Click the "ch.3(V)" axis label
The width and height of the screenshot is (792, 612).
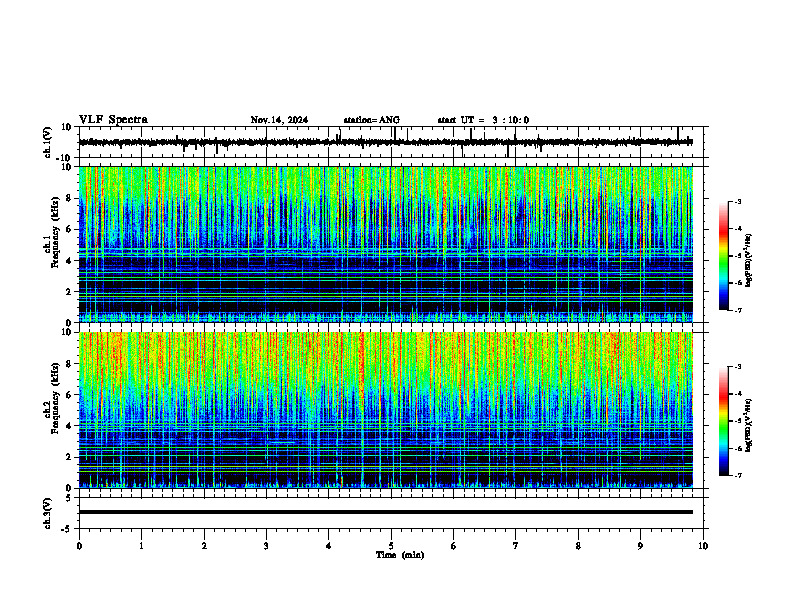tap(47, 514)
